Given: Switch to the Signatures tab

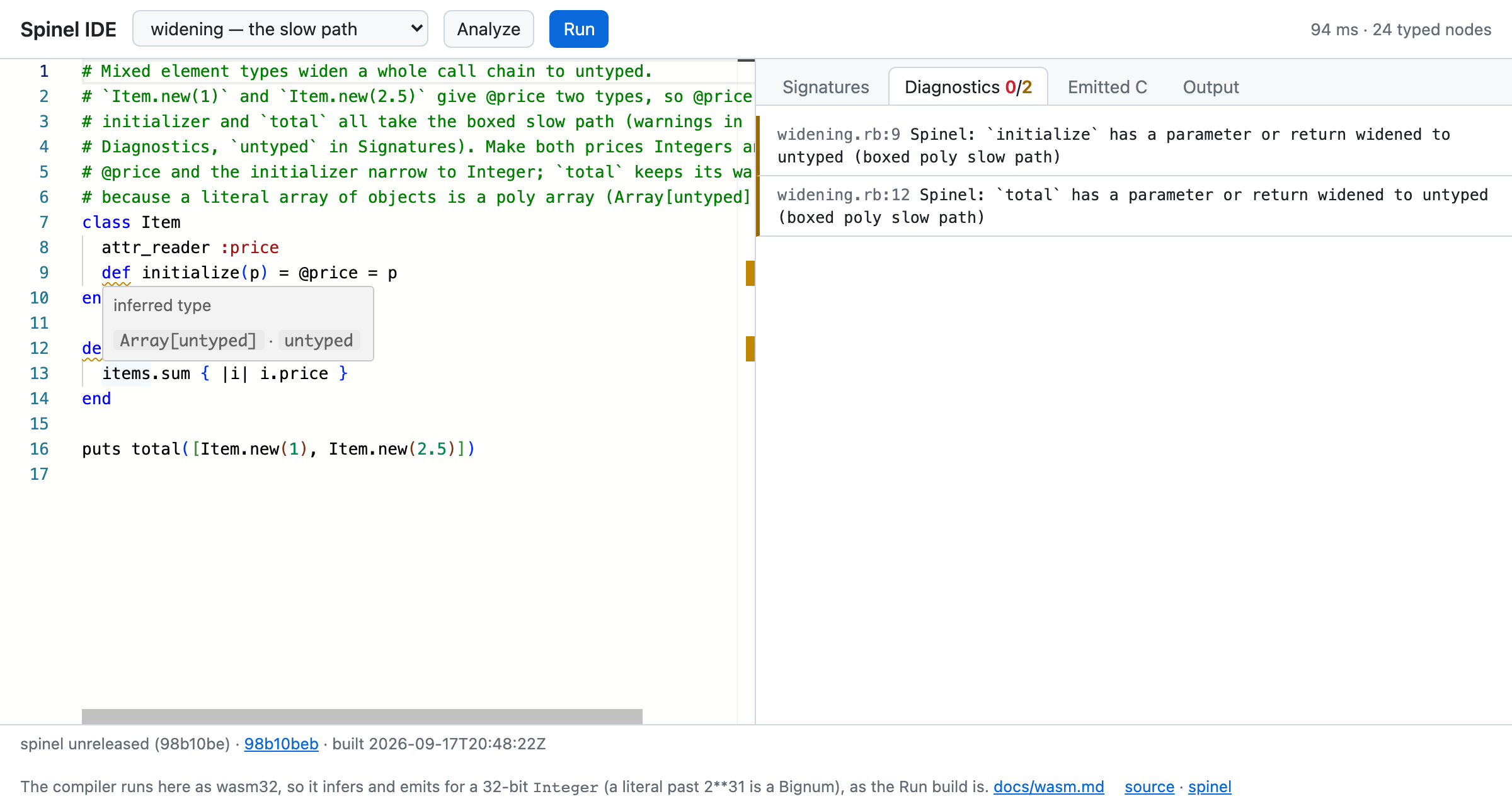Looking at the screenshot, I should click(x=825, y=87).
